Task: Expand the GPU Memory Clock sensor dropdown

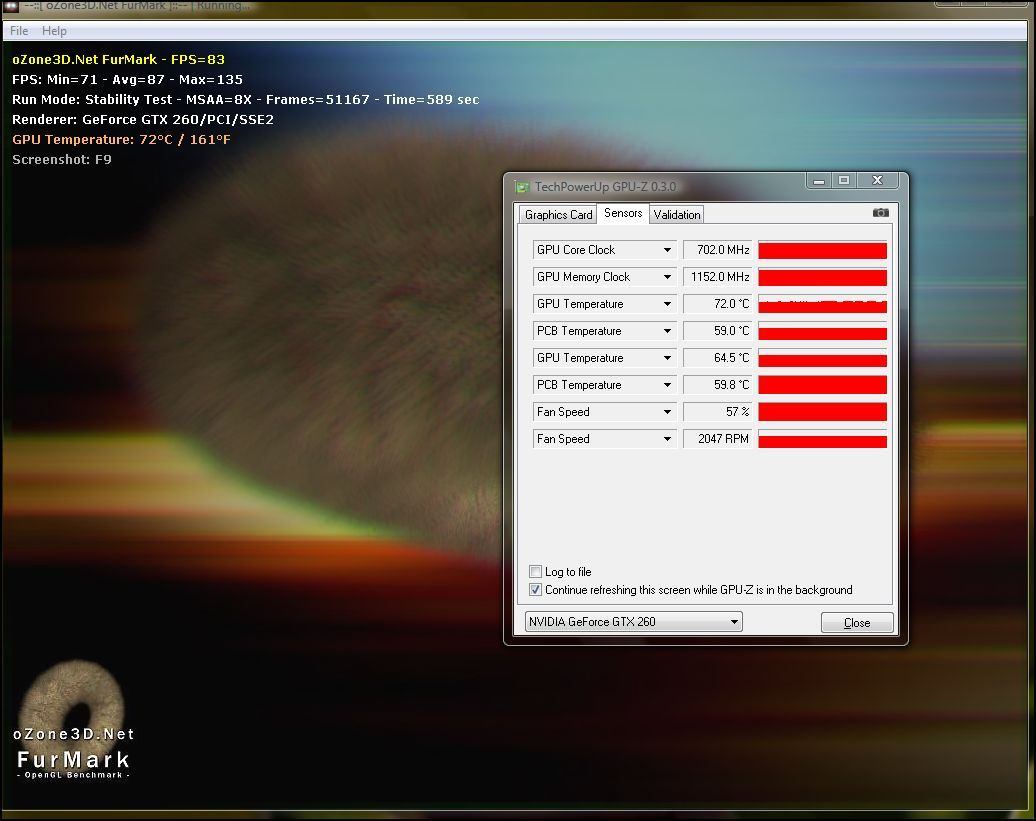Action: click(x=667, y=277)
